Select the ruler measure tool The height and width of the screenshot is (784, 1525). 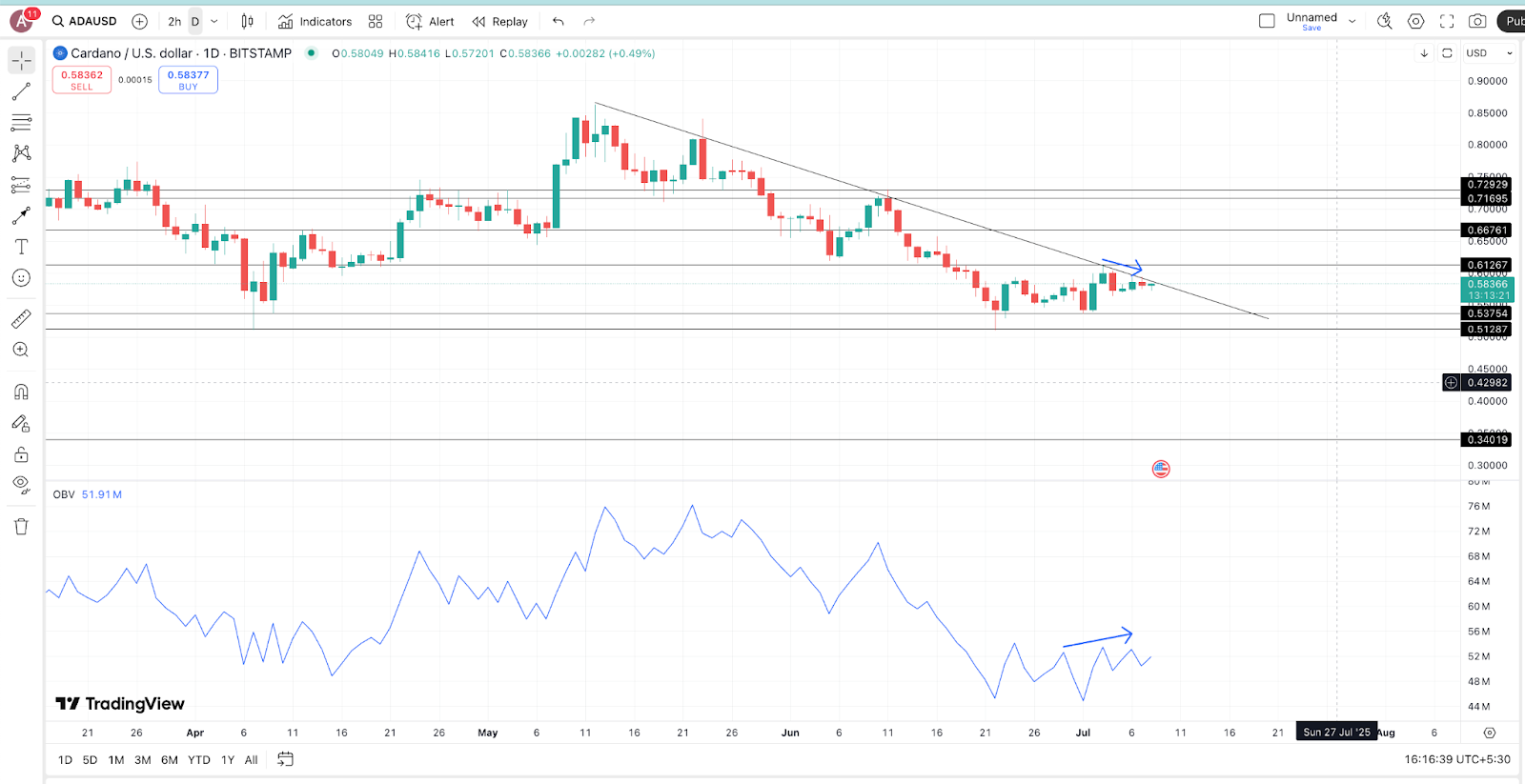pos(21,319)
